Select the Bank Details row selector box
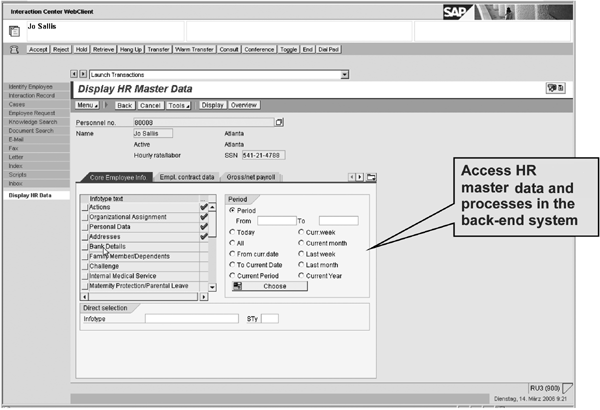 click(85, 247)
